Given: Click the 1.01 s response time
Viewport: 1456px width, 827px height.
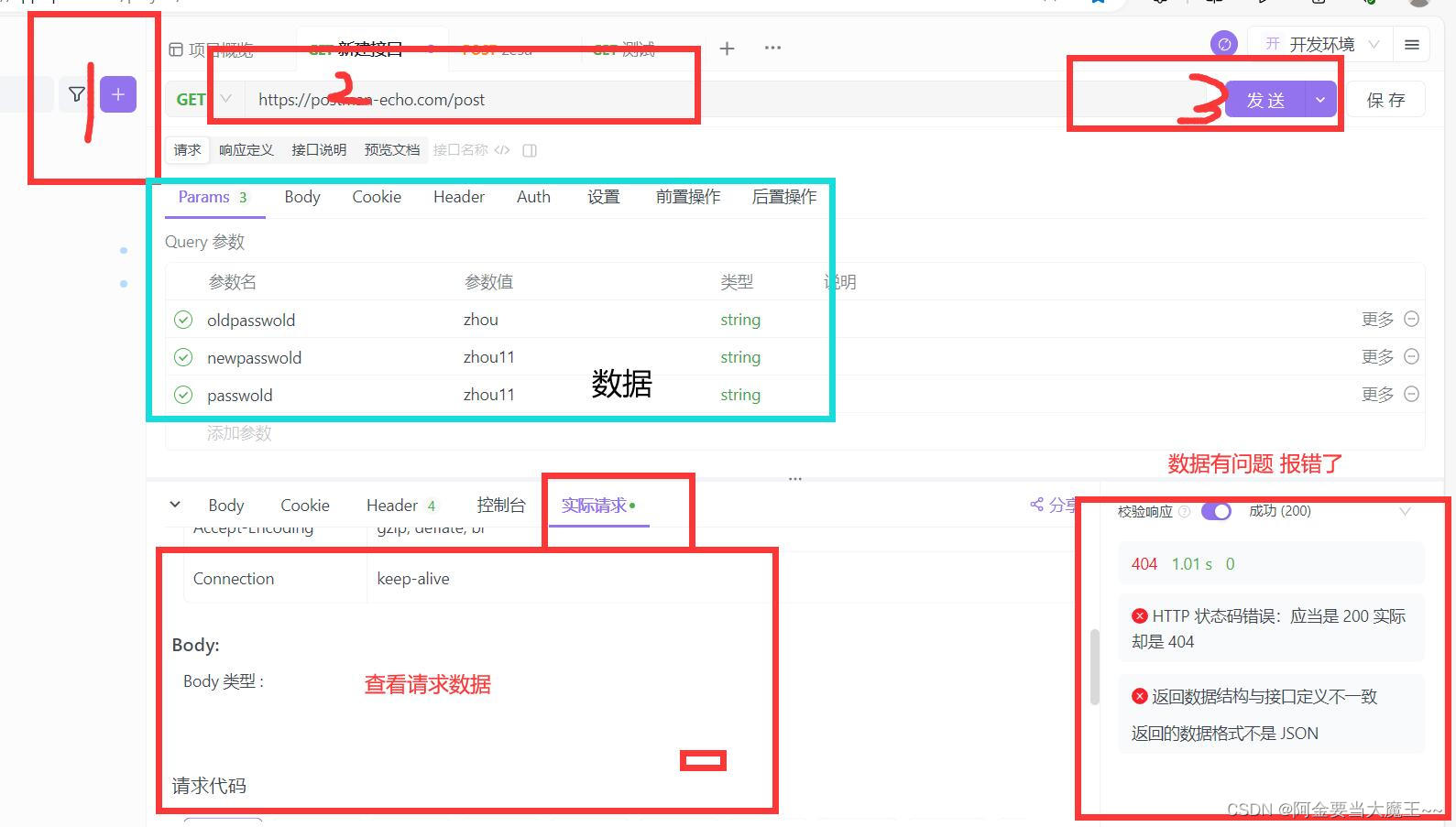Looking at the screenshot, I should [1192, 564].
